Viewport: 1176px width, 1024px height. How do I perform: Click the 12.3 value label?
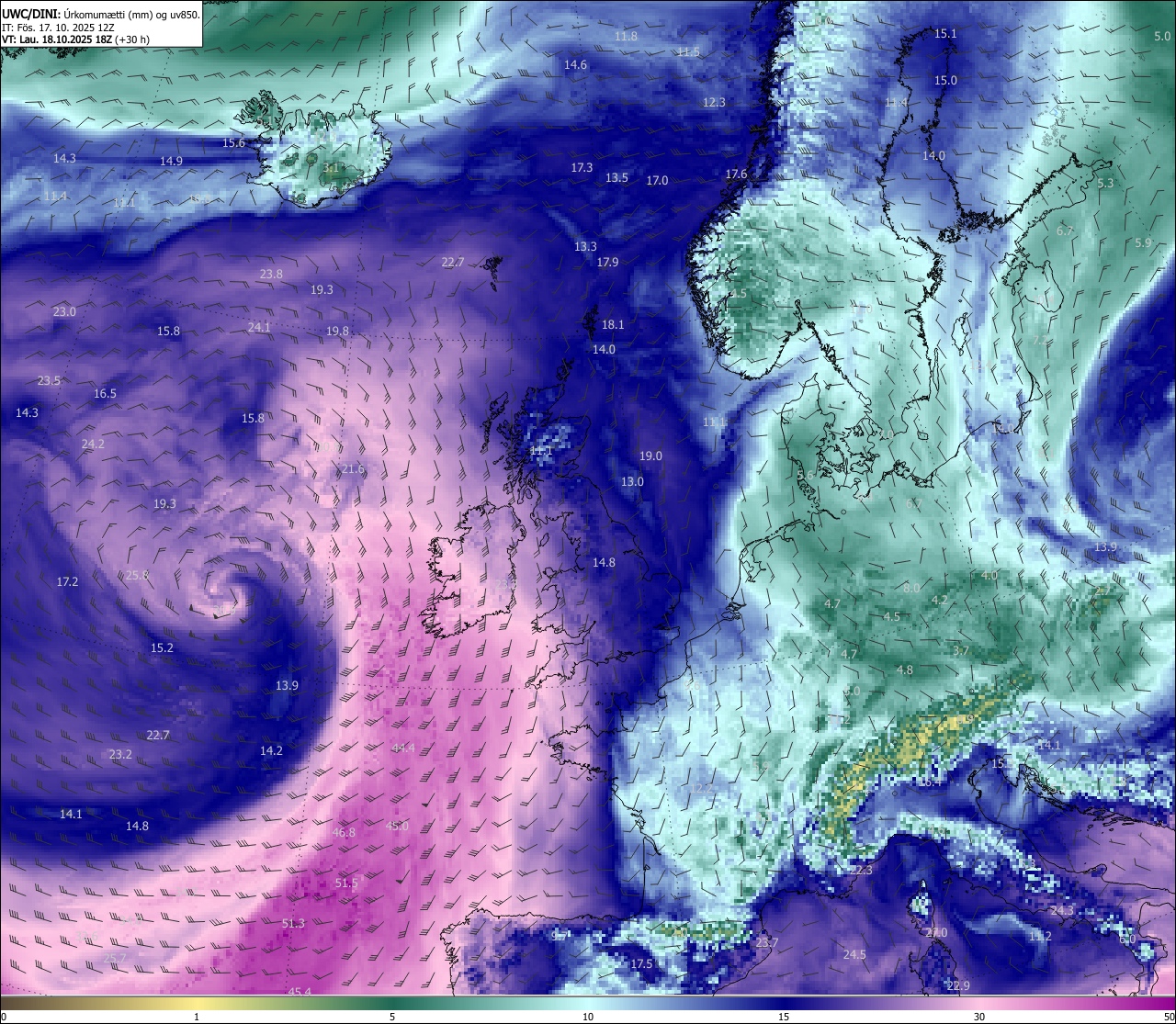(714, 102)
